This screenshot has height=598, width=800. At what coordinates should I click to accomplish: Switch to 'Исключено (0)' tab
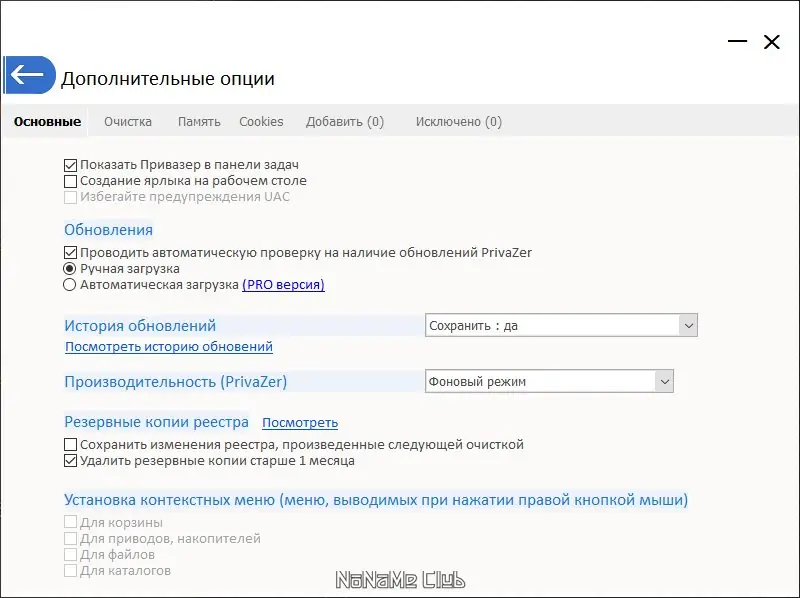pyautogui.click(x=459, y=122)
